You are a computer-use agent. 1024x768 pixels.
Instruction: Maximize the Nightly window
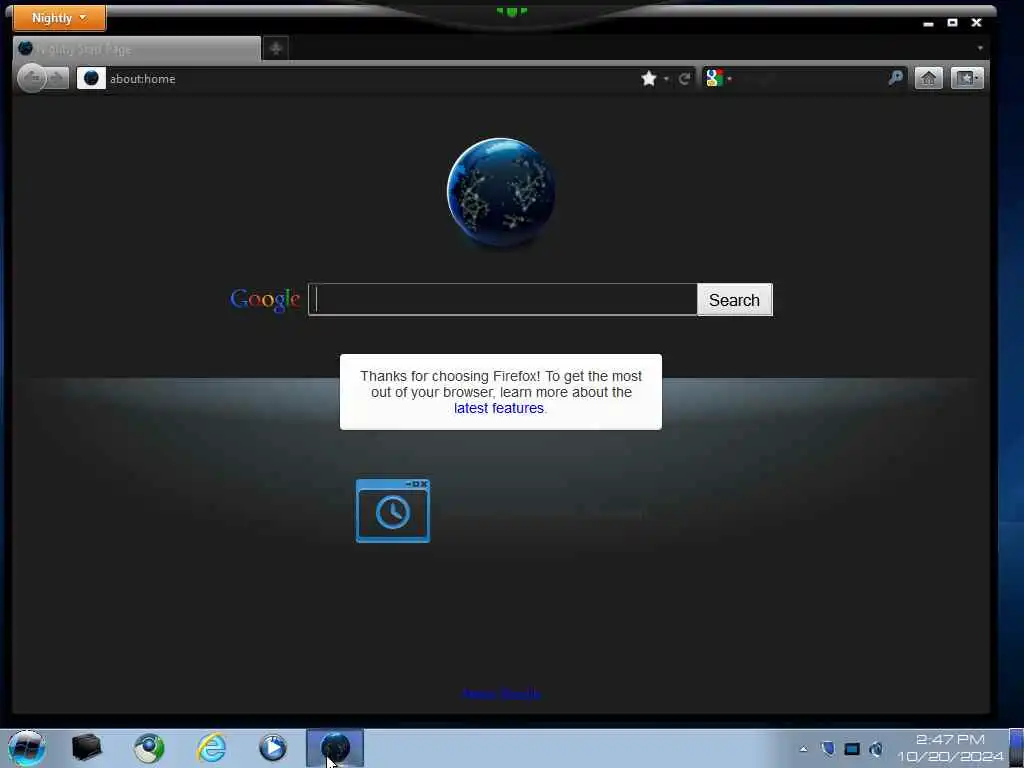952,22
